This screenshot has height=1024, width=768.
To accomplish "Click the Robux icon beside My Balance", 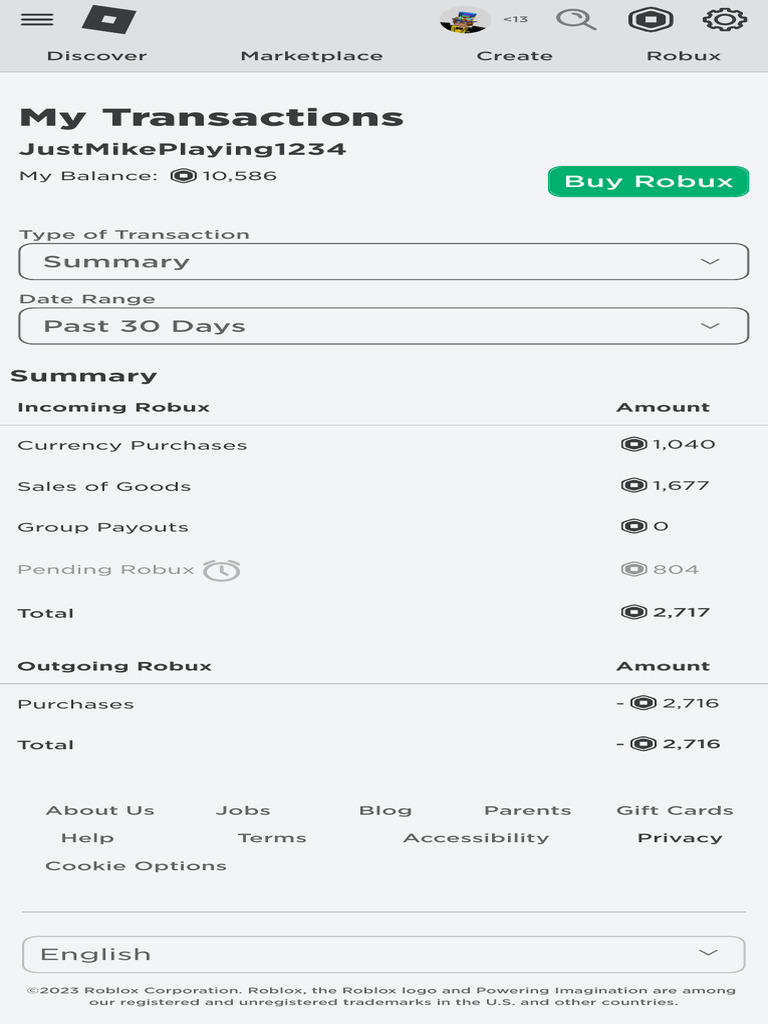I will click(183, 176).
